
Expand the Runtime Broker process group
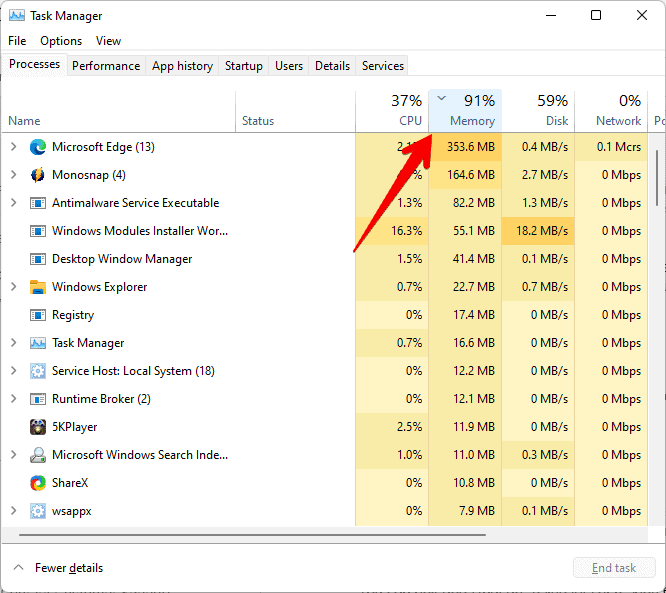[13, 399]
